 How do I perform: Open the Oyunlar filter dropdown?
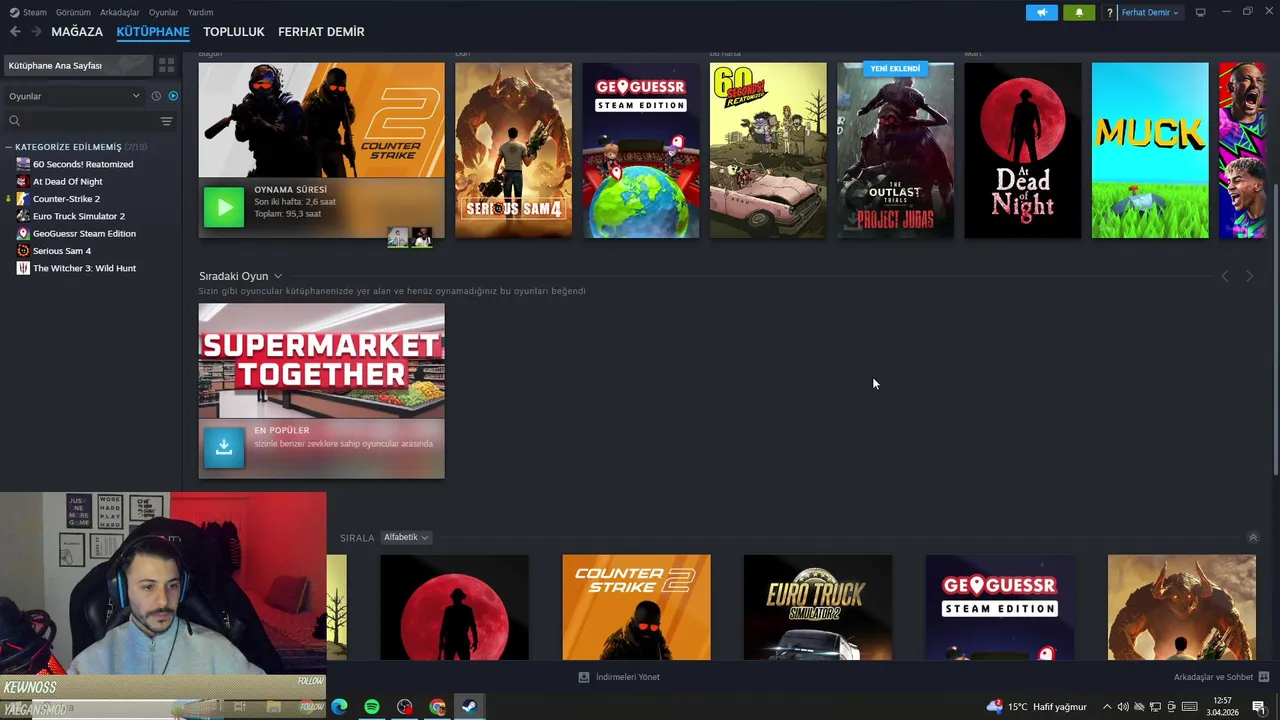(75, 96)
